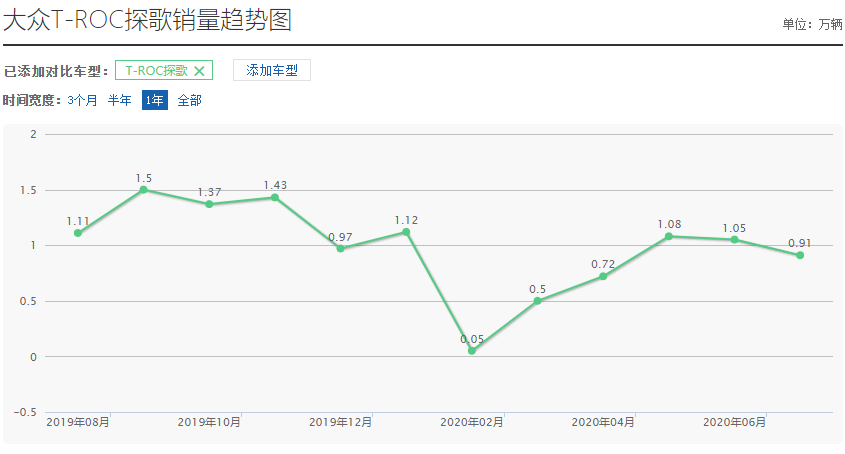Remove the T-ROC探歌 comparison model via X icon

coord(199,71)
